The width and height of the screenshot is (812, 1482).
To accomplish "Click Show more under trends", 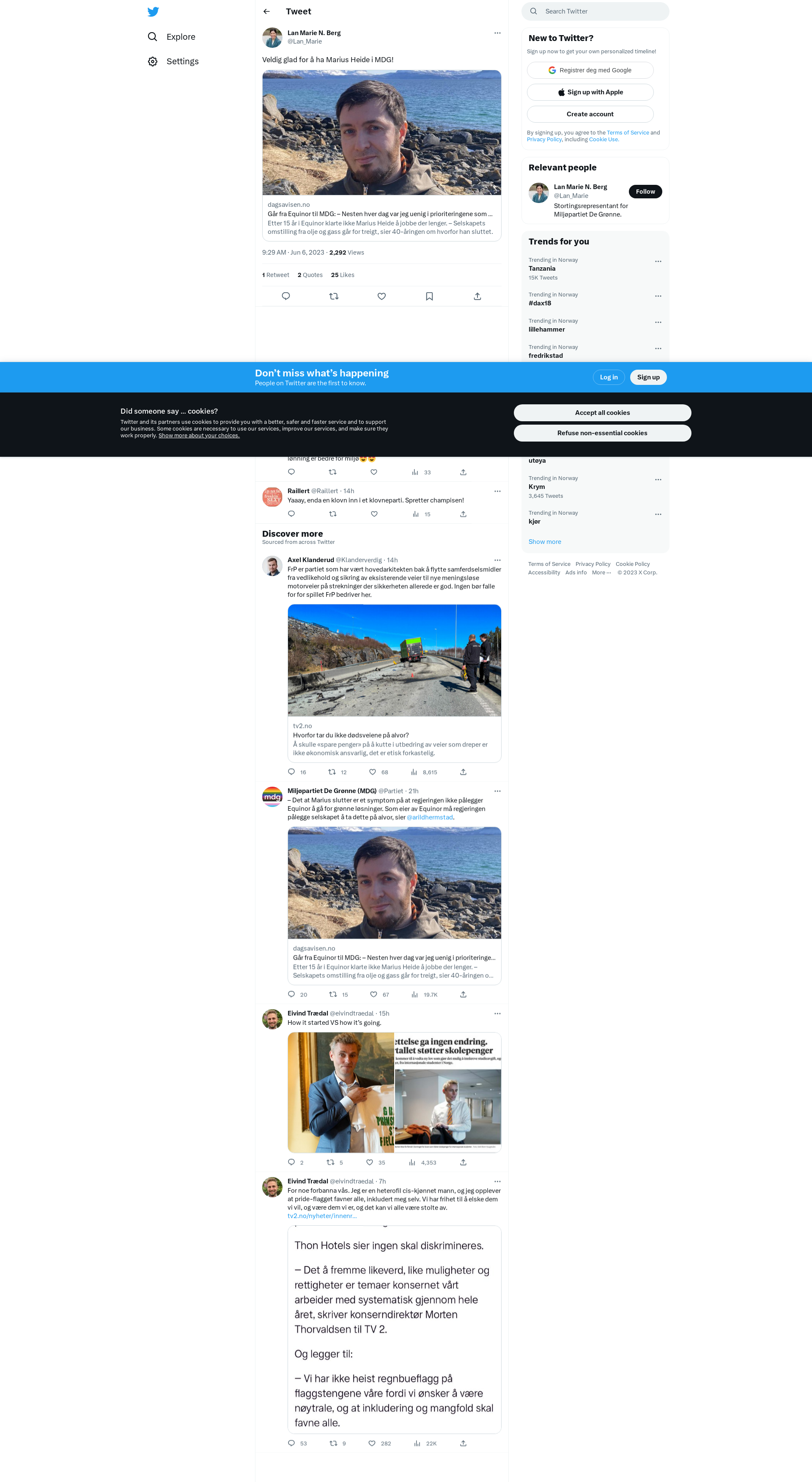I will coord(545,542).
